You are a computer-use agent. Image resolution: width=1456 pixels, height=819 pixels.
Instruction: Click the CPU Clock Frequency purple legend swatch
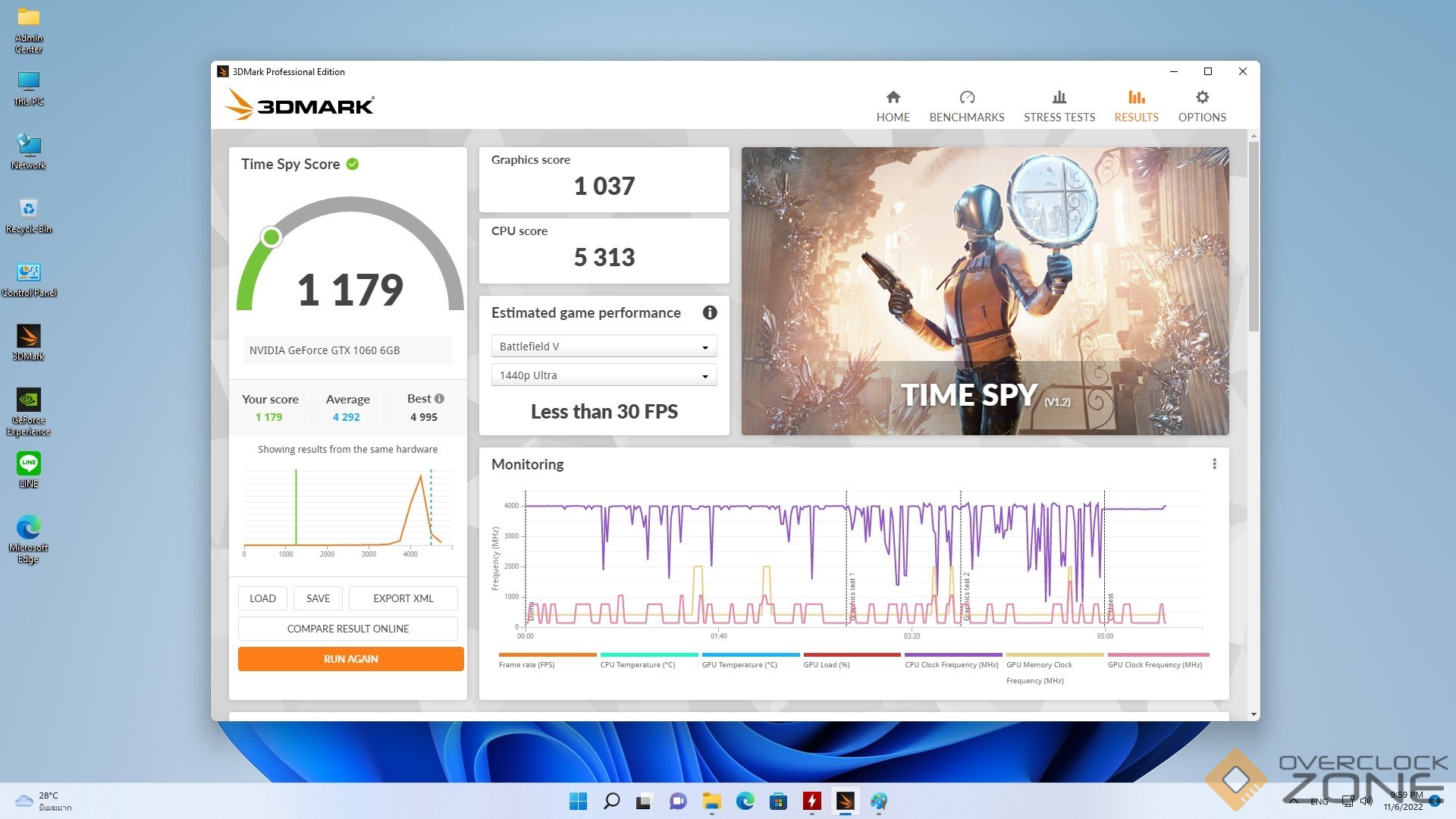coord(952,654)
